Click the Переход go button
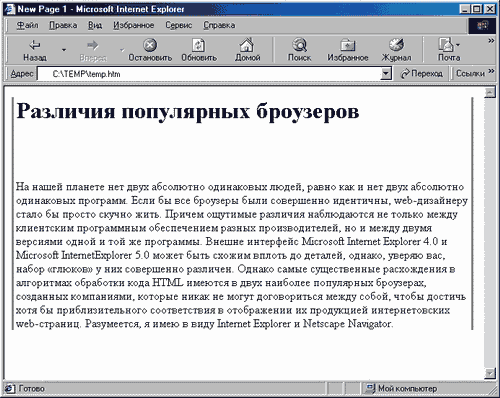The width and height of the screenshot is (500, 398). (x=422, y=74)
